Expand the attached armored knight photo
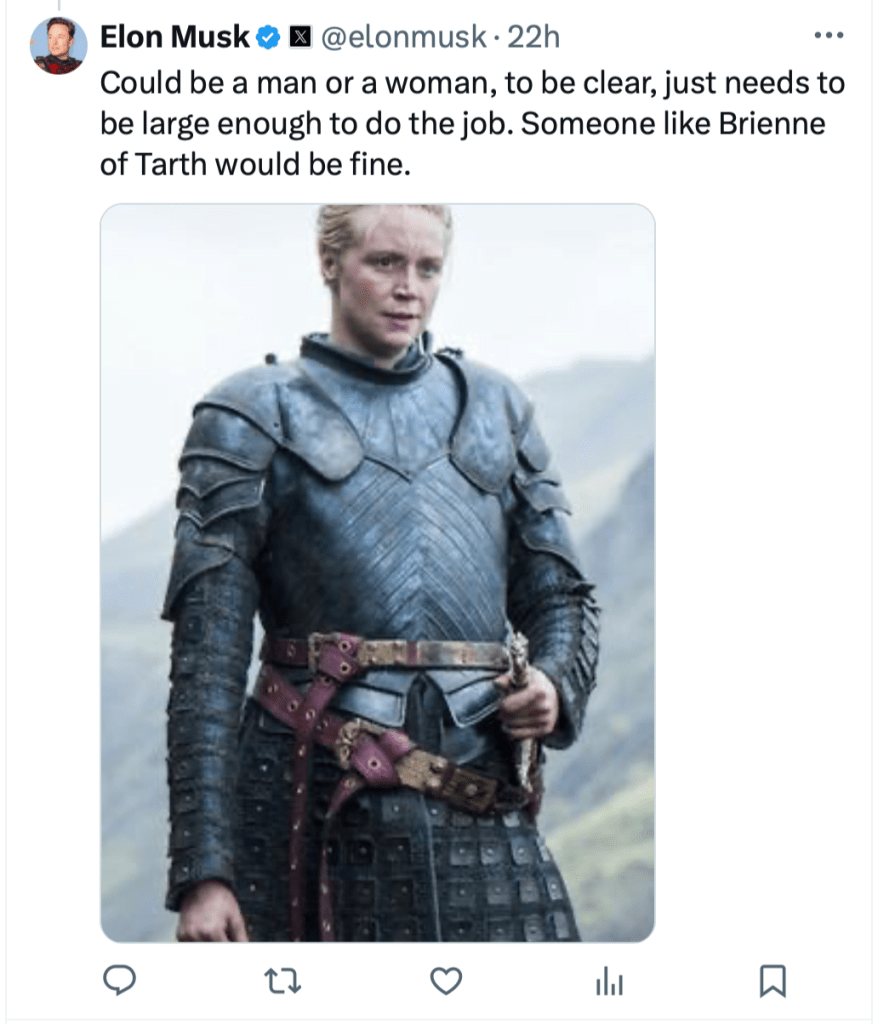This screenshot has width=878, height=1024. coord(377,572)
